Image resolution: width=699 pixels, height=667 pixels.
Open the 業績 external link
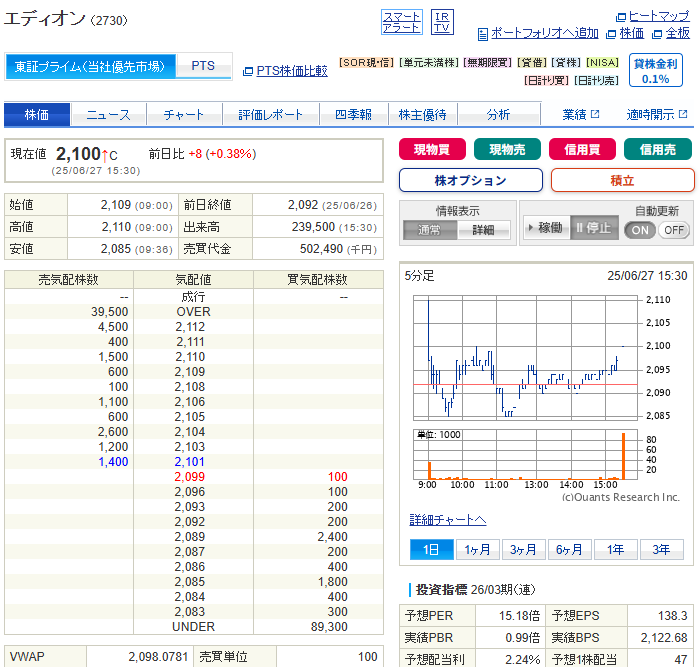pos(580,115)
